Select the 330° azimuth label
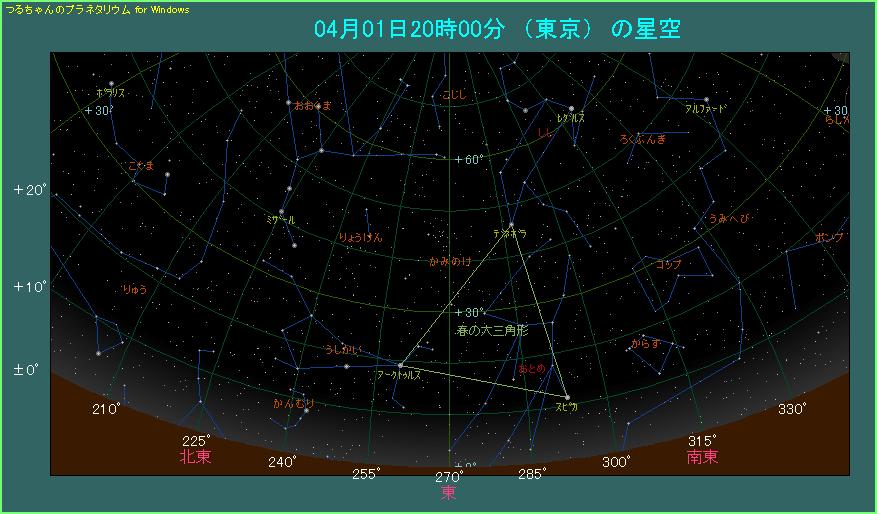The width and height of the screenshot is (877, 514). (792, 409)
